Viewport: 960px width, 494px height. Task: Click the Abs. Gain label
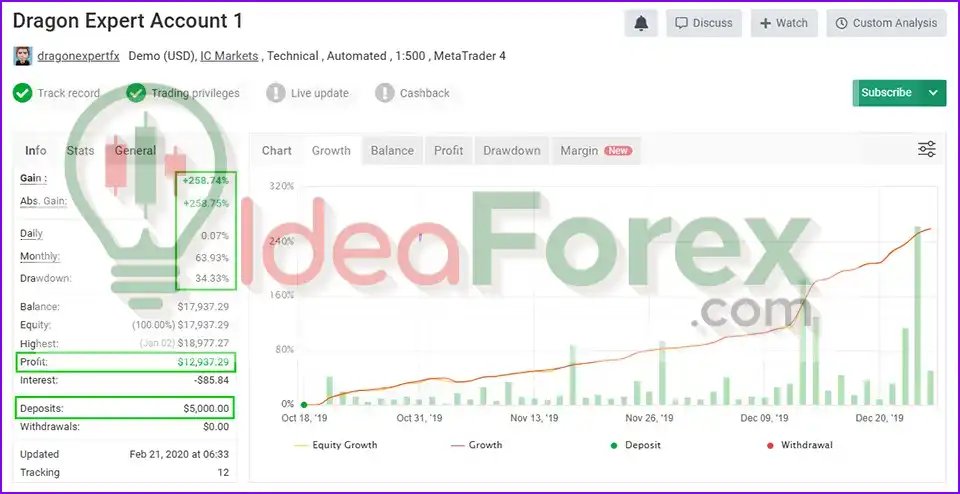pyautogui.click(x=43, y=201)
